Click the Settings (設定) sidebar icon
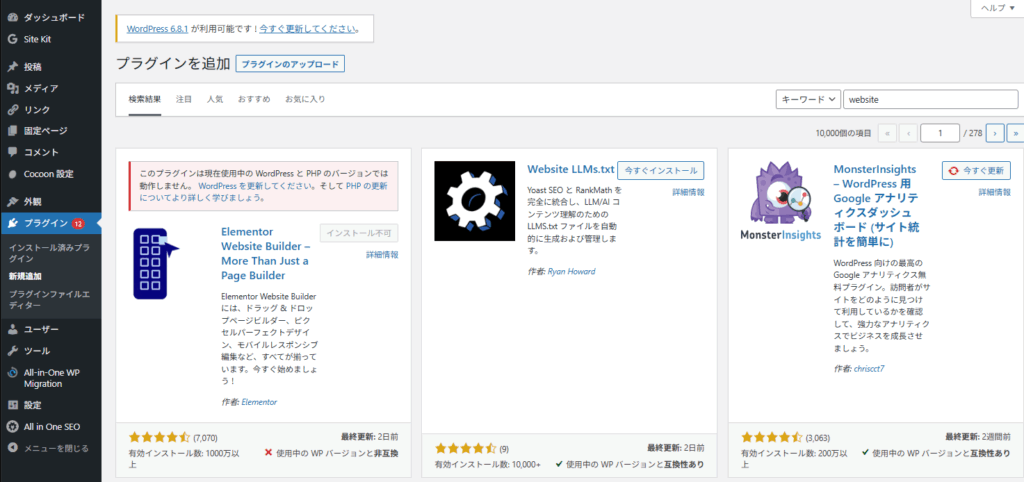The width and height of the screenshot is (1024, 482). [x=12, y=405]
